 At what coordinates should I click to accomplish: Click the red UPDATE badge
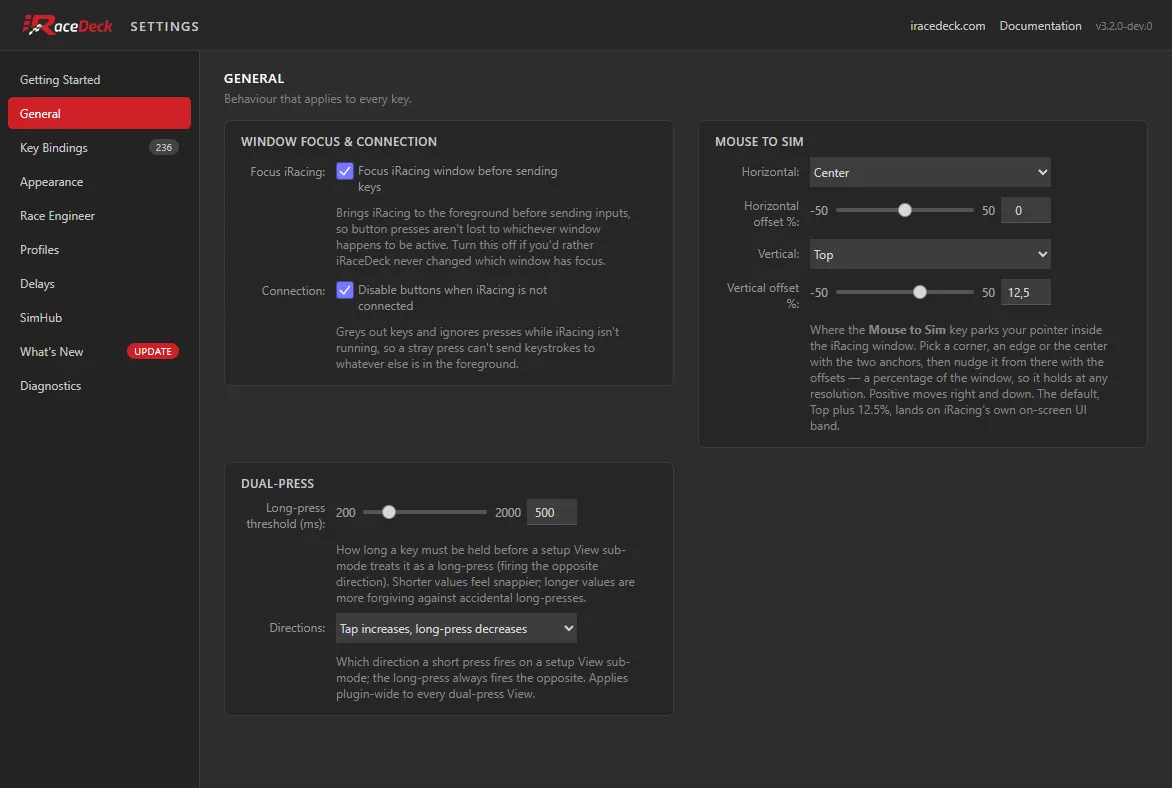click(152, 351)
